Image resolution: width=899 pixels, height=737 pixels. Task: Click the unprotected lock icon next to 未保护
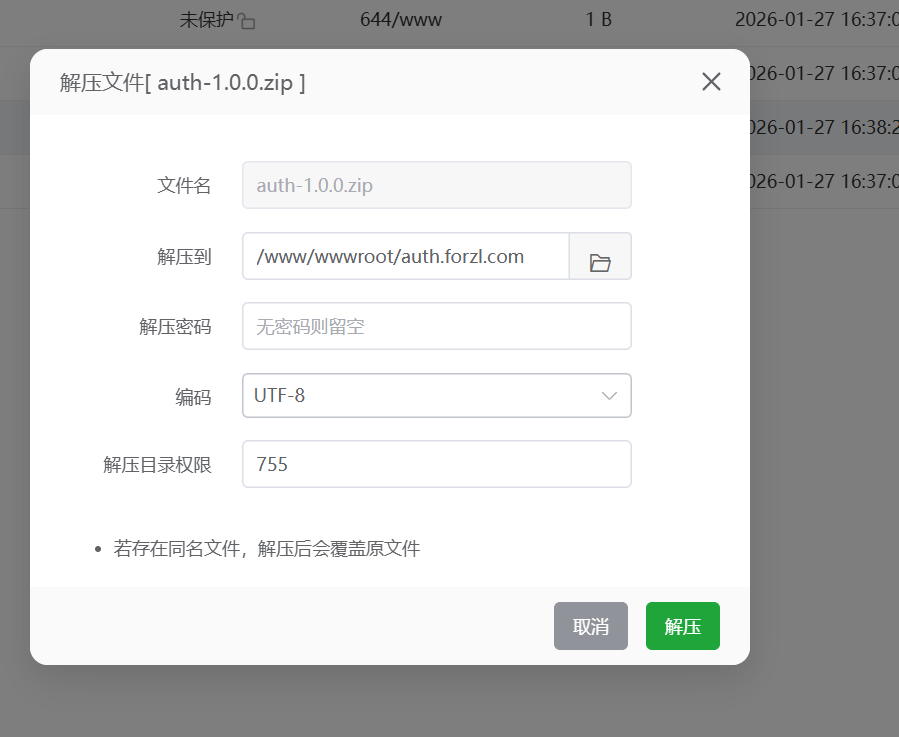247,19
